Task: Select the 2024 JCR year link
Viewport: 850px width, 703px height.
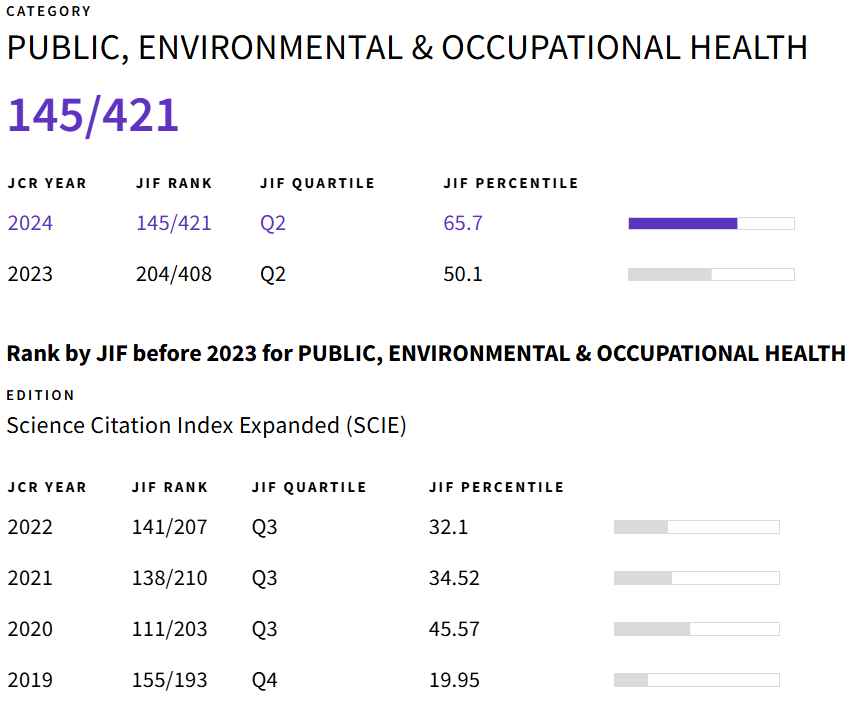Action: coord(30,223)
